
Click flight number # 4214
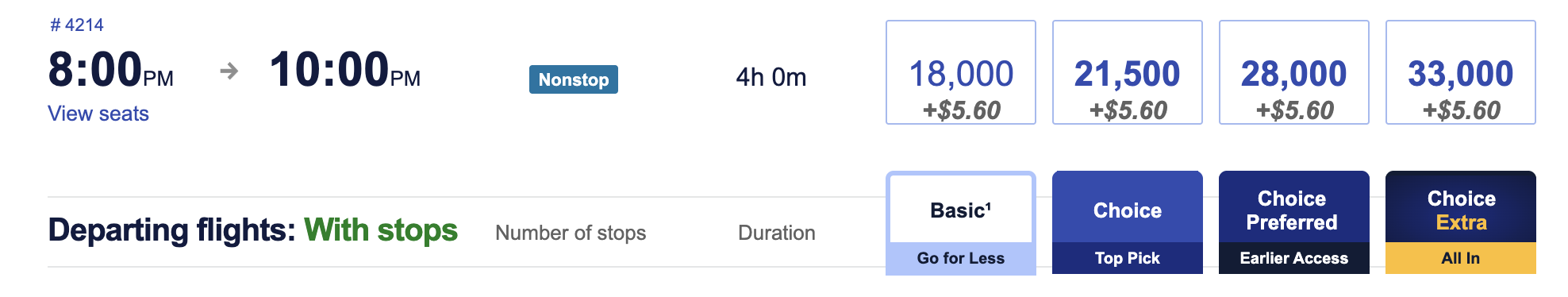77,25
